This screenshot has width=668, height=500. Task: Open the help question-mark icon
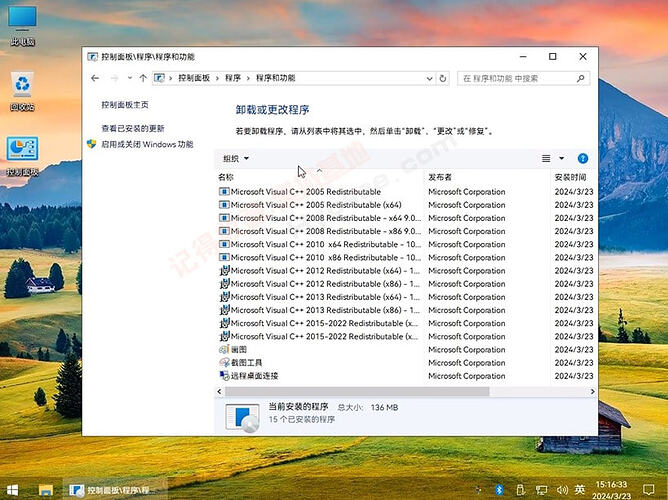click(583, 158)
